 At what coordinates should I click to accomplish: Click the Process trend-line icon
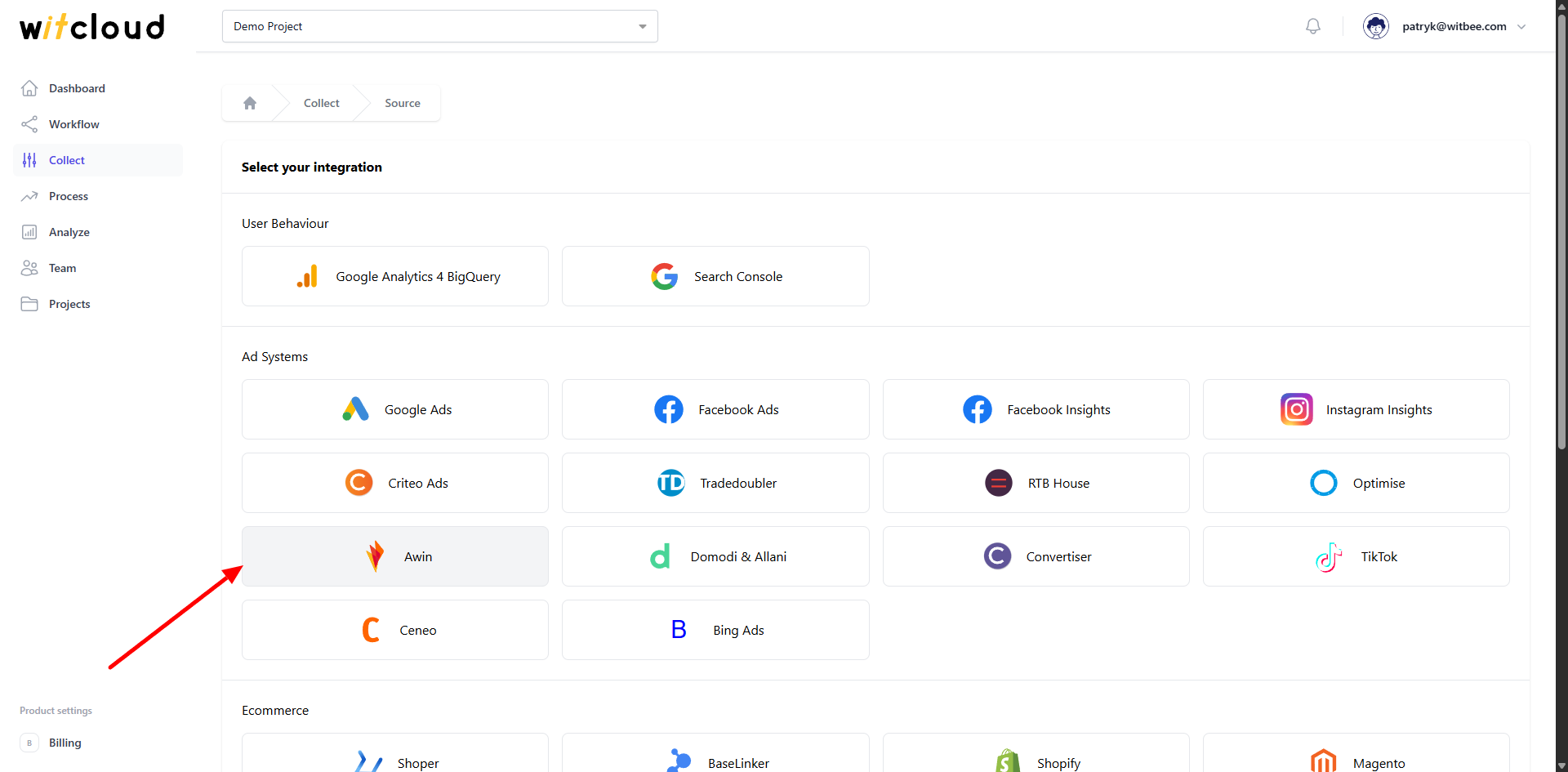29,196
